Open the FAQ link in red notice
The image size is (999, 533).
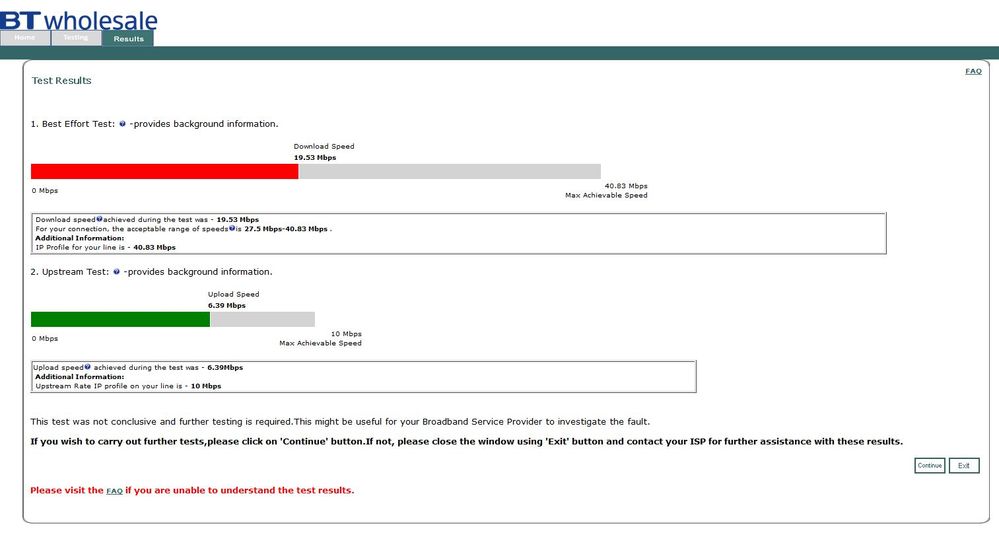(114, 491)
